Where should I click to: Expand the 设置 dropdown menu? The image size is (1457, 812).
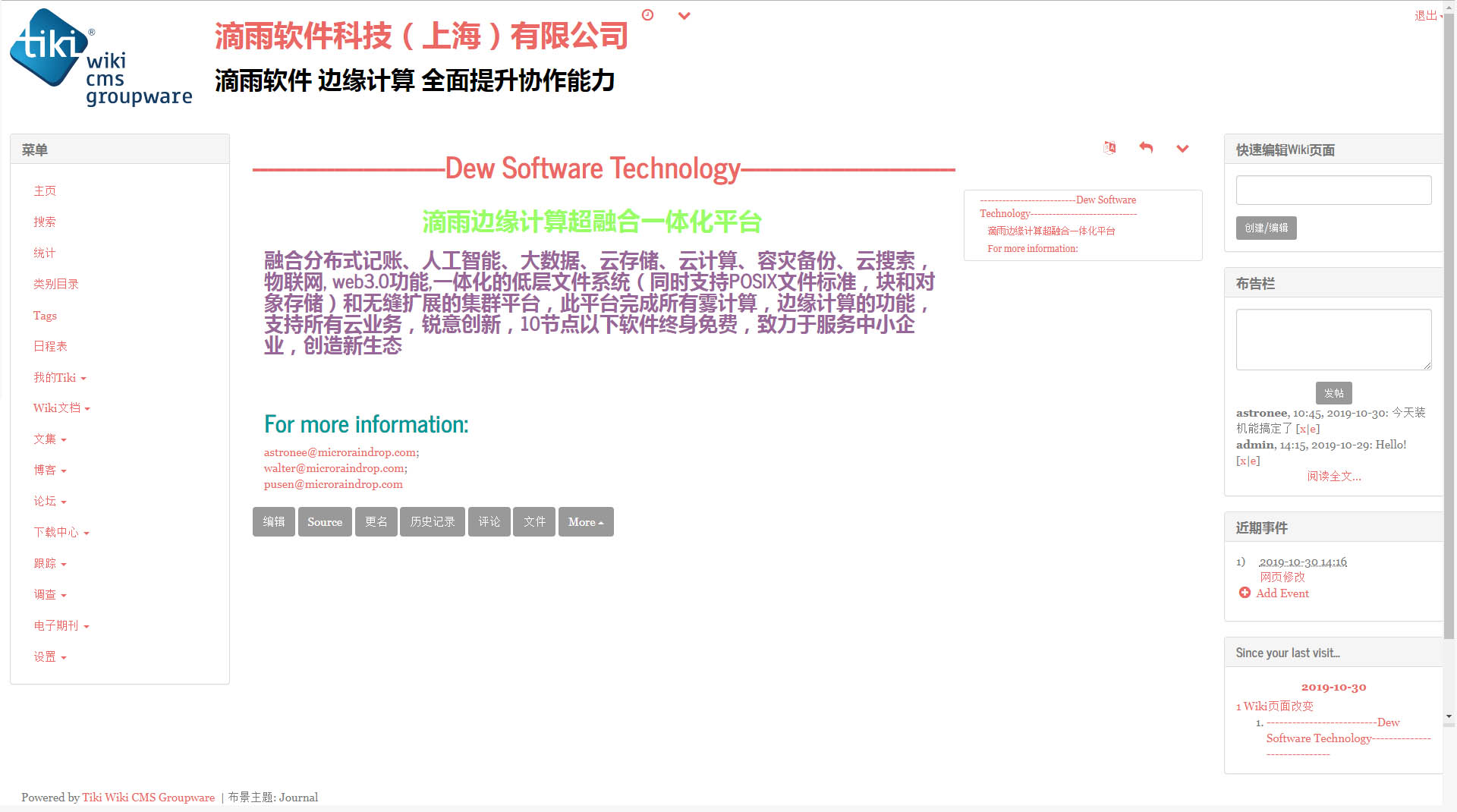point(50,657)
